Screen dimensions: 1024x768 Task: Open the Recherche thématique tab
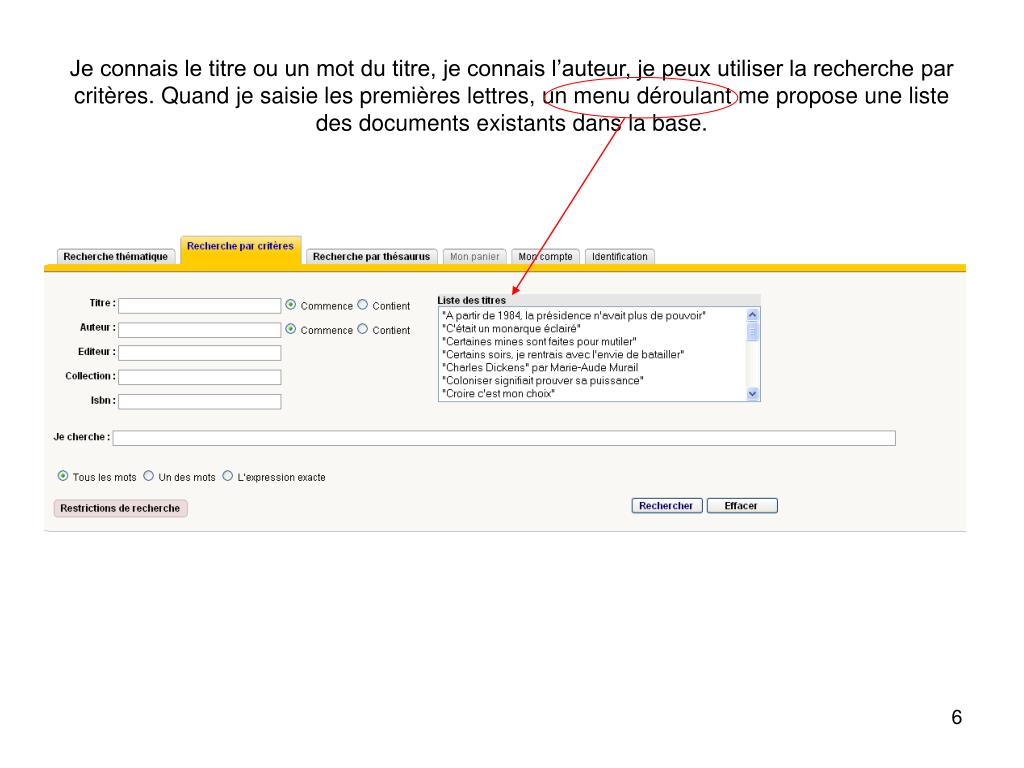pyautogui.click(x=116, y=257)
